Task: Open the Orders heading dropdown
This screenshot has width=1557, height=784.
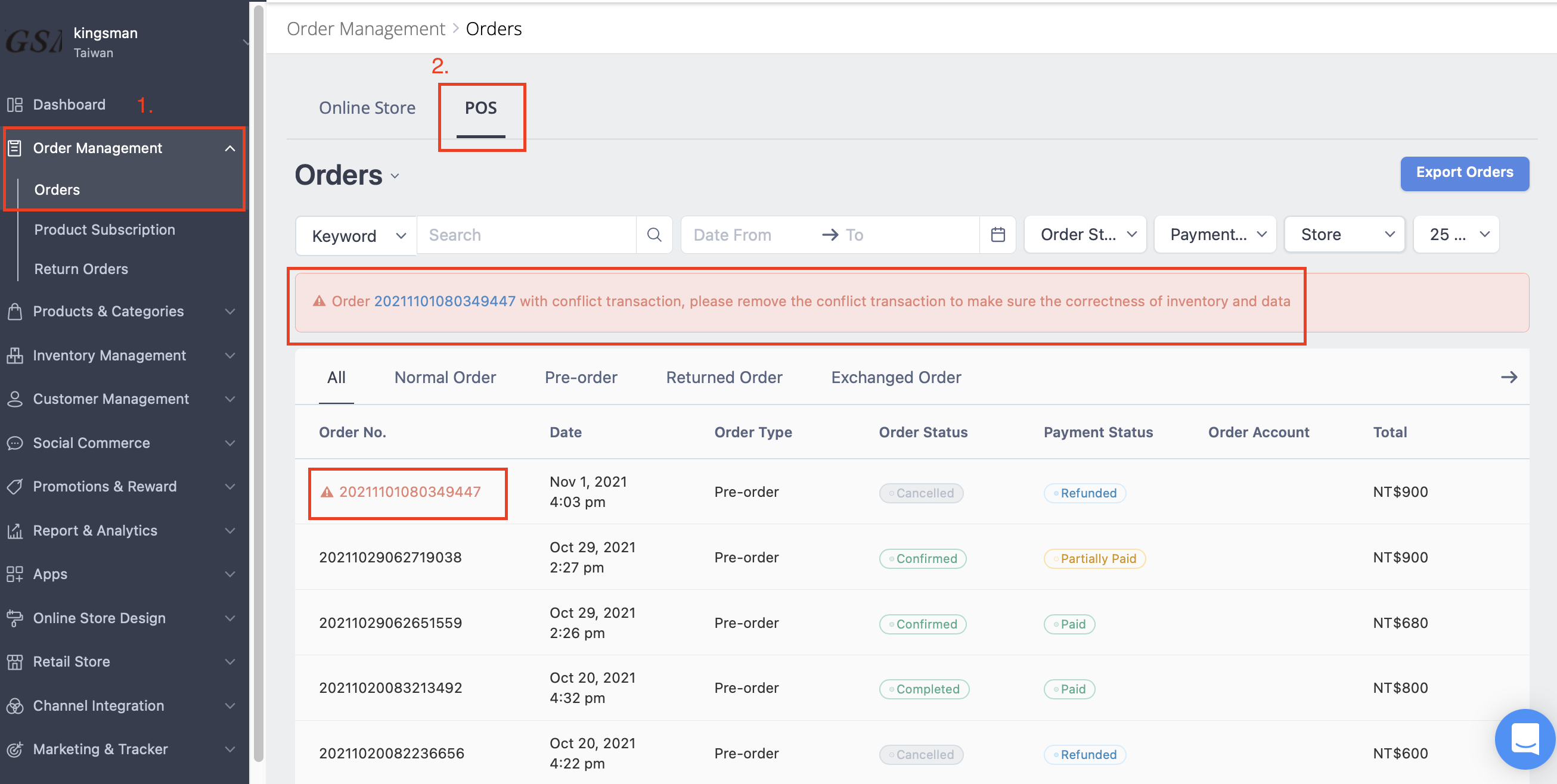Action: pyautogui.click(x=395, y=176)
